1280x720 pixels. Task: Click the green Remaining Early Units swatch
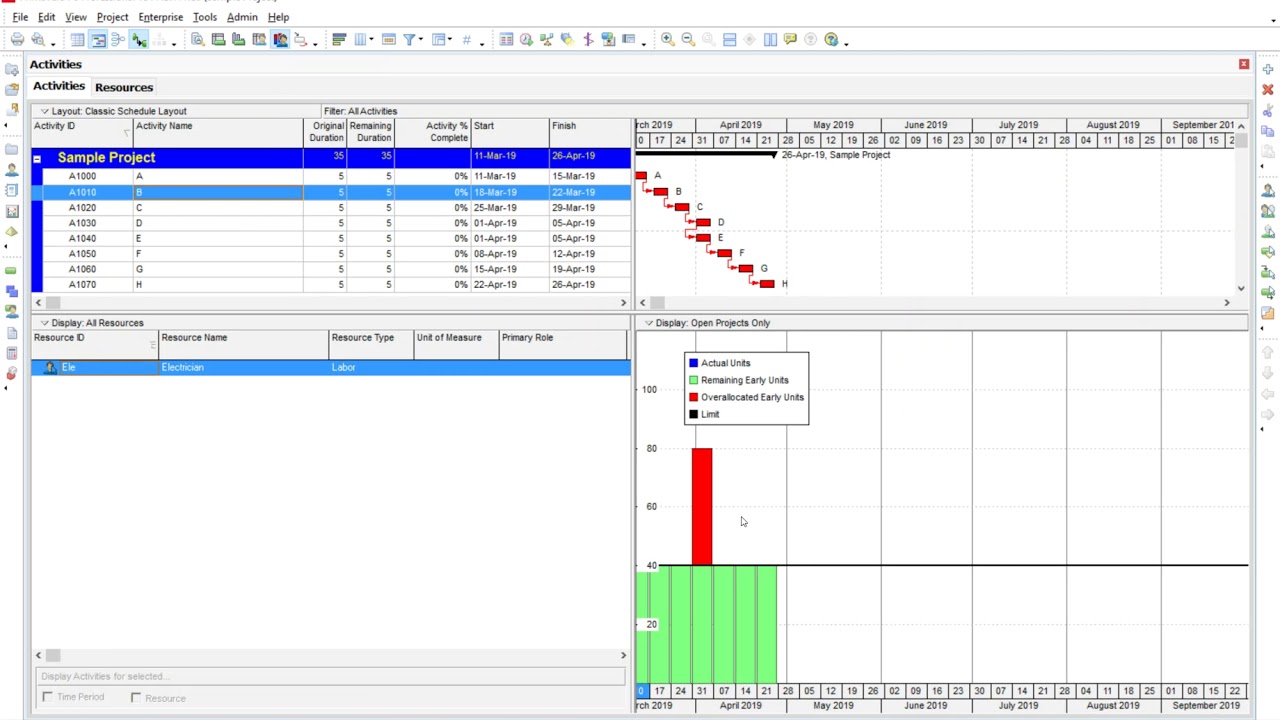693,380
